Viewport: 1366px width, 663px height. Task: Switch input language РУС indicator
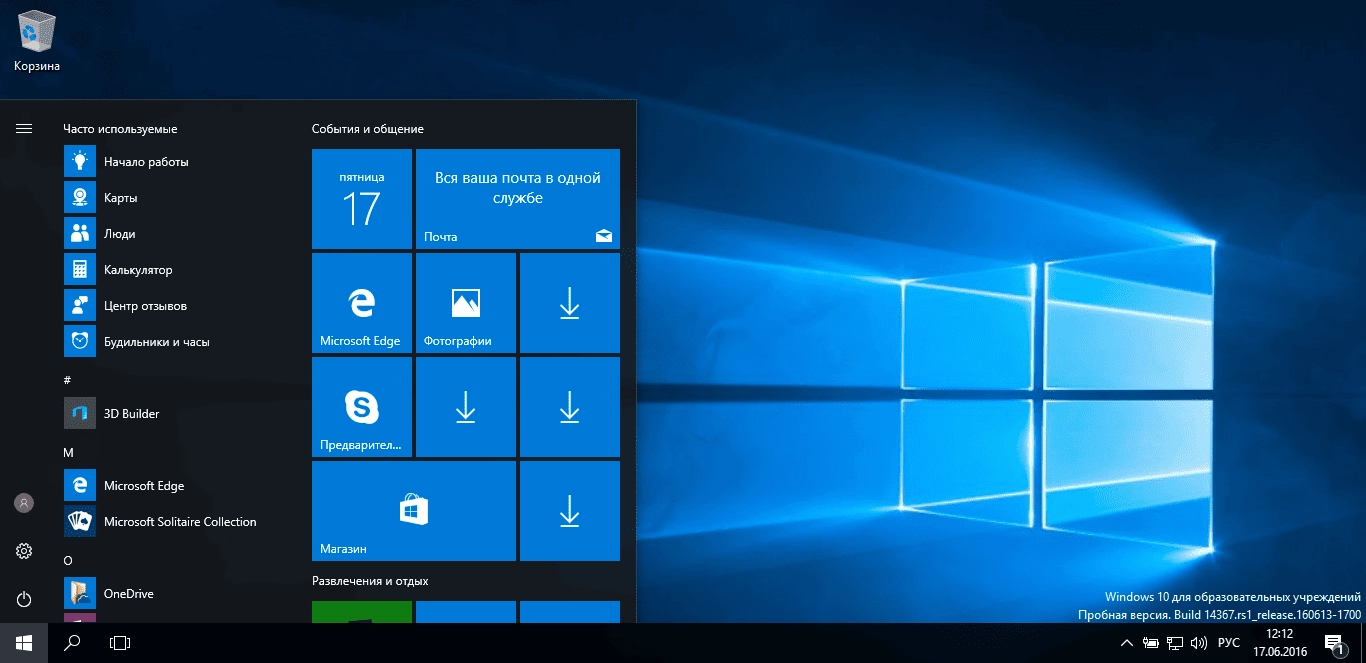[1229, 643]
